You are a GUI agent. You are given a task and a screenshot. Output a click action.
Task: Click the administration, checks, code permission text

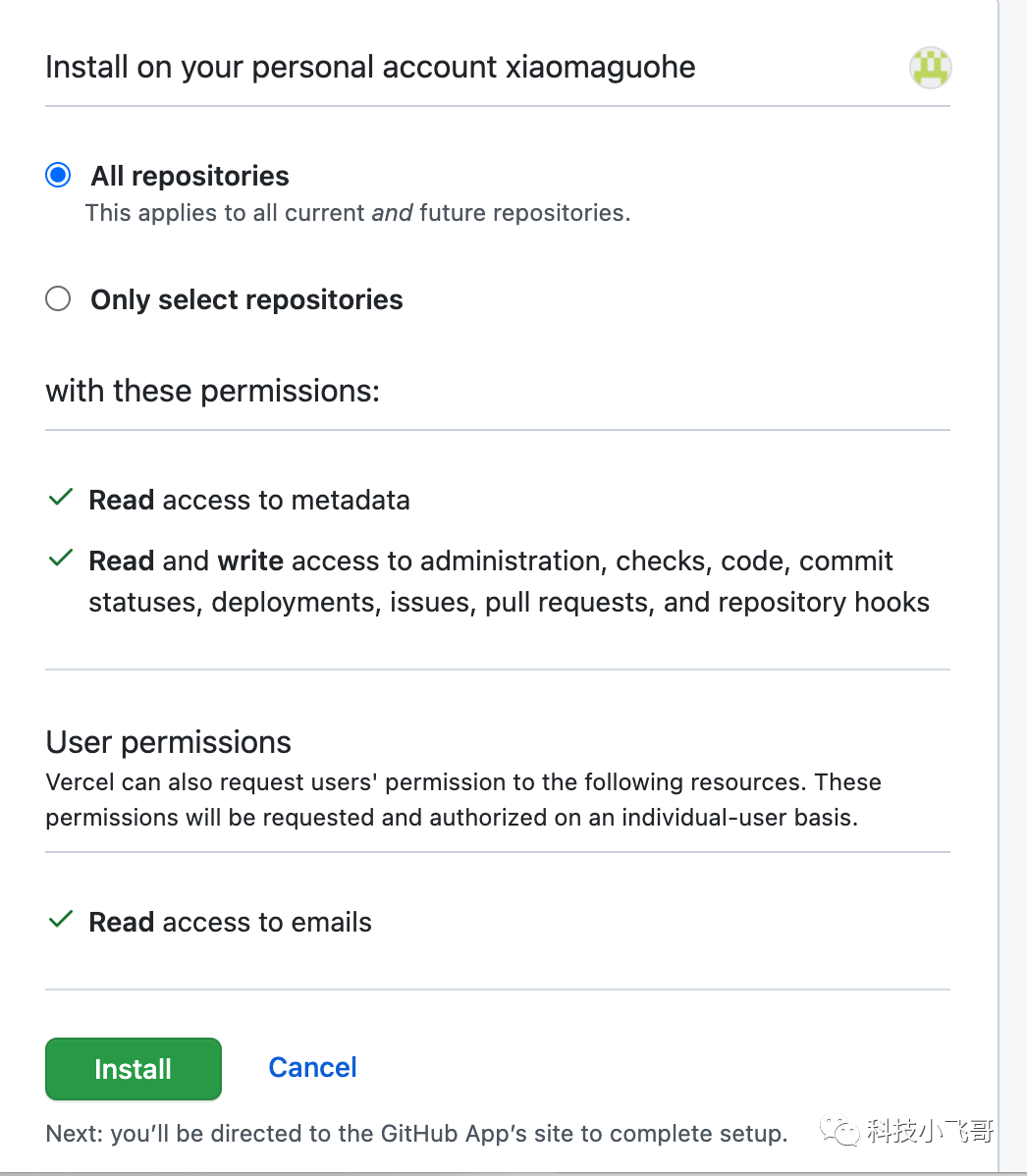point(509,581)
